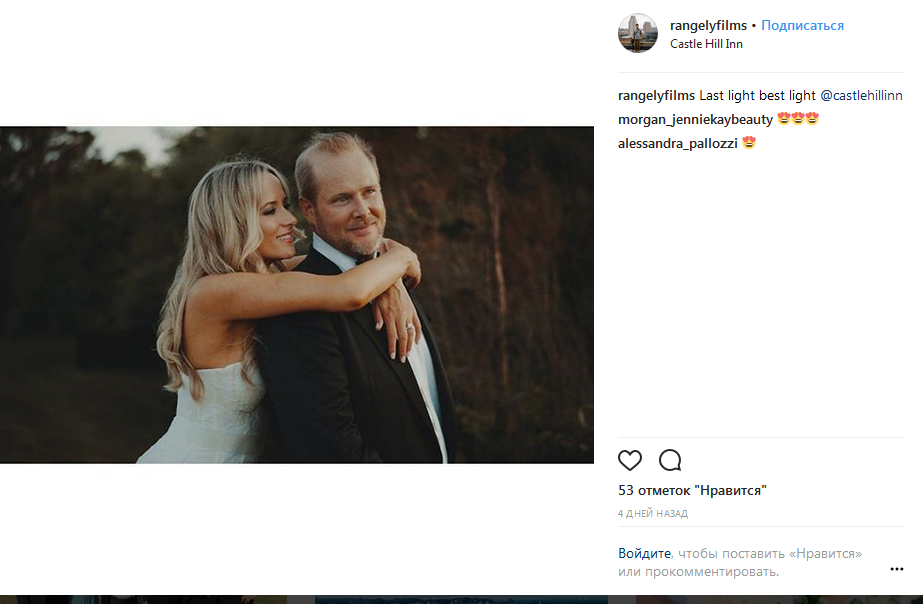The width and height of the screenshot is (923, 604).
Task: Click rangelyfilms username in the caption
Action: pos(656,95)
